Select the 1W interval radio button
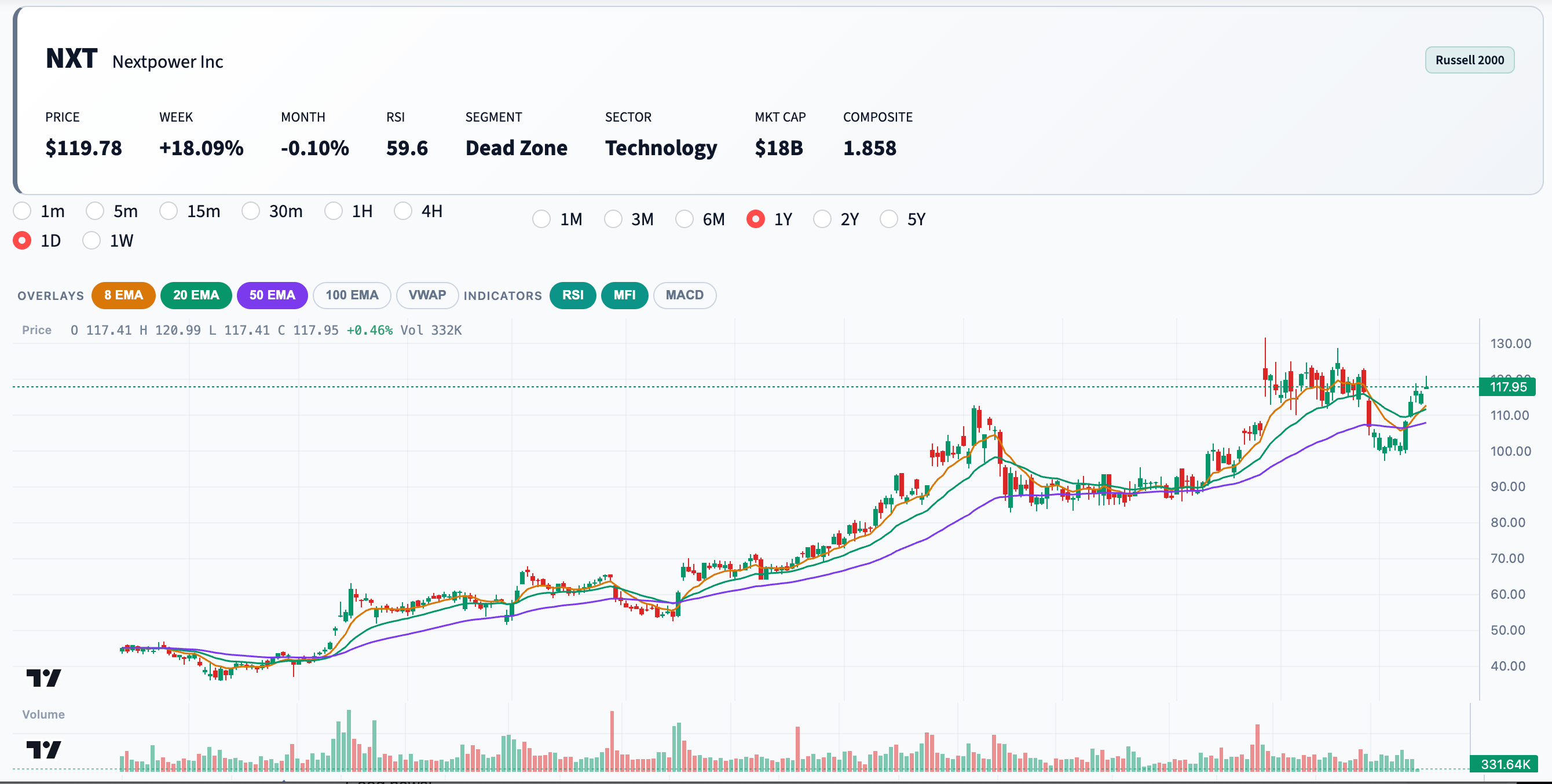Image resolution: width=1552 pixels, height=784 pixels. click(91, 240)
